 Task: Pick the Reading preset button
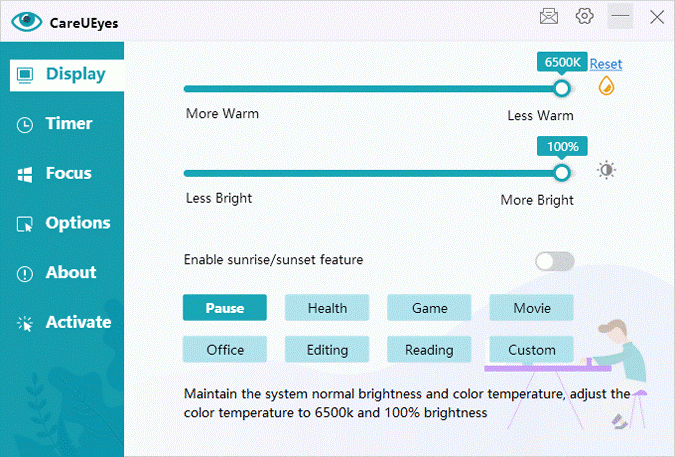[429, 350]
